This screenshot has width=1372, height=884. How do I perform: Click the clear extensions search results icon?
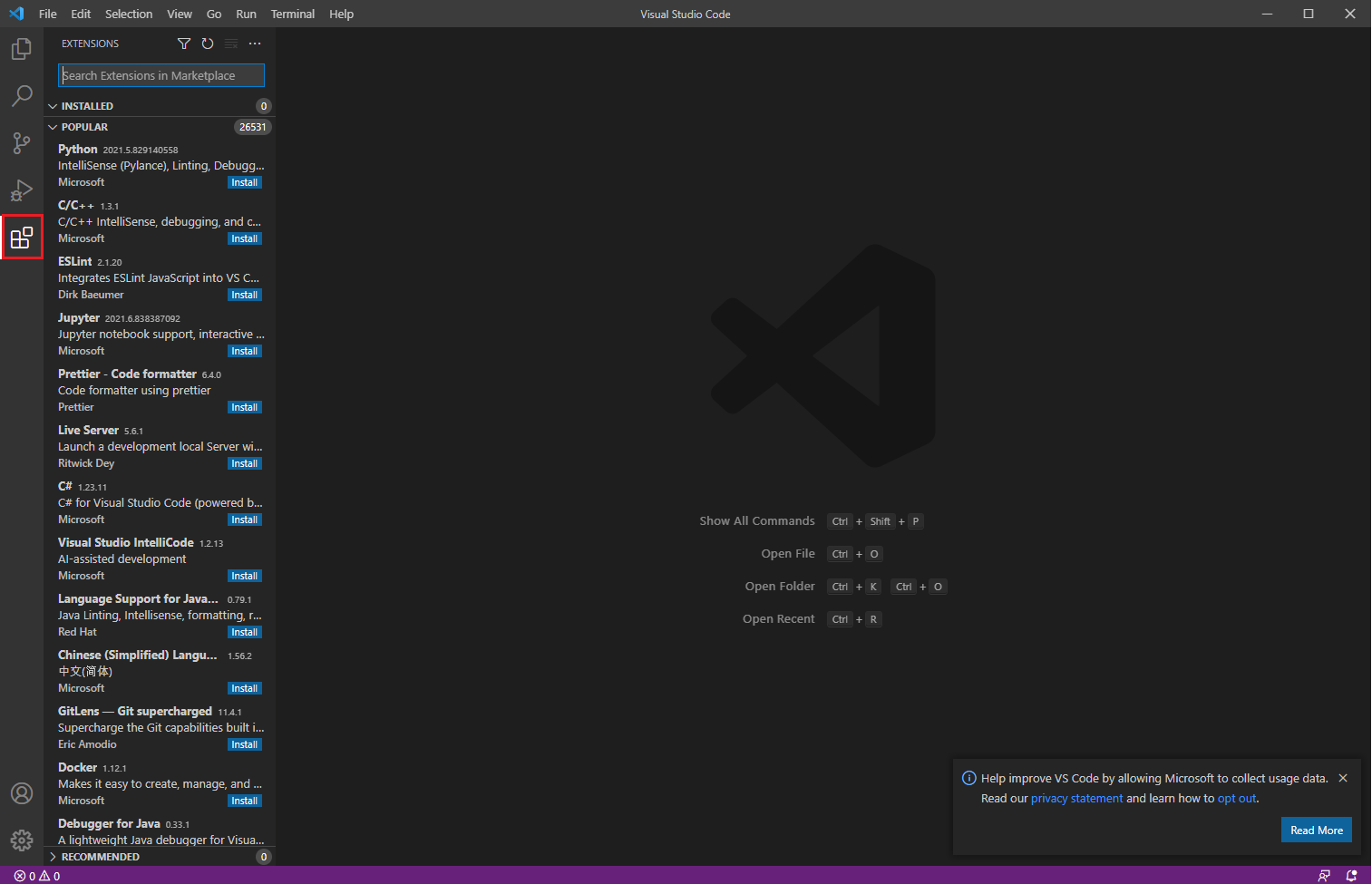click(x=231, y=44)
